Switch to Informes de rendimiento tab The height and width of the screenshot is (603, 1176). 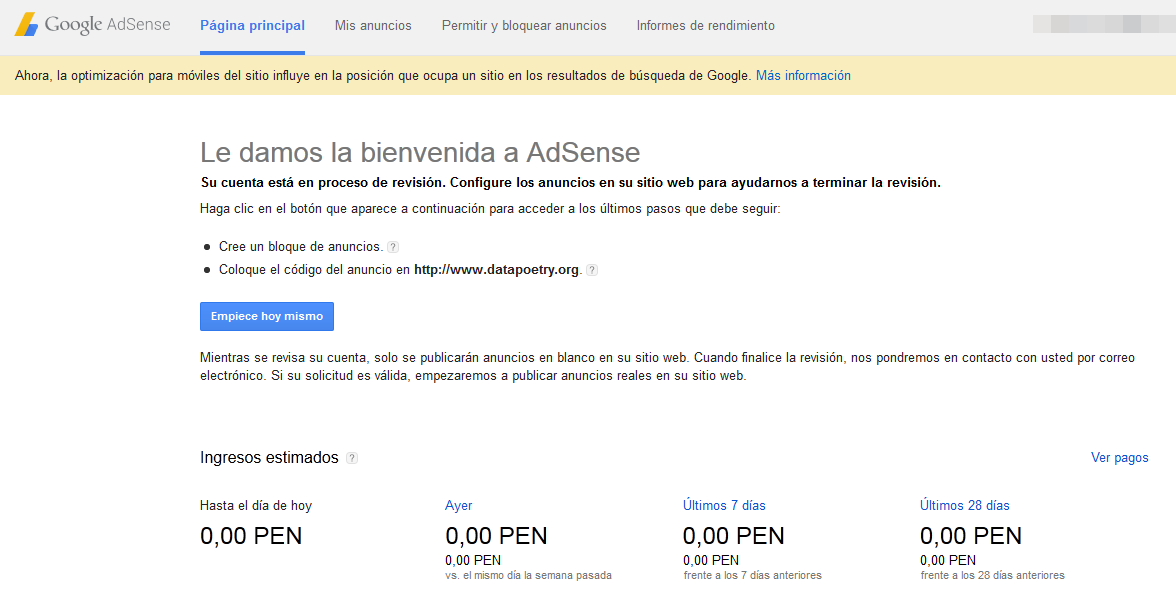pos(705,26)
